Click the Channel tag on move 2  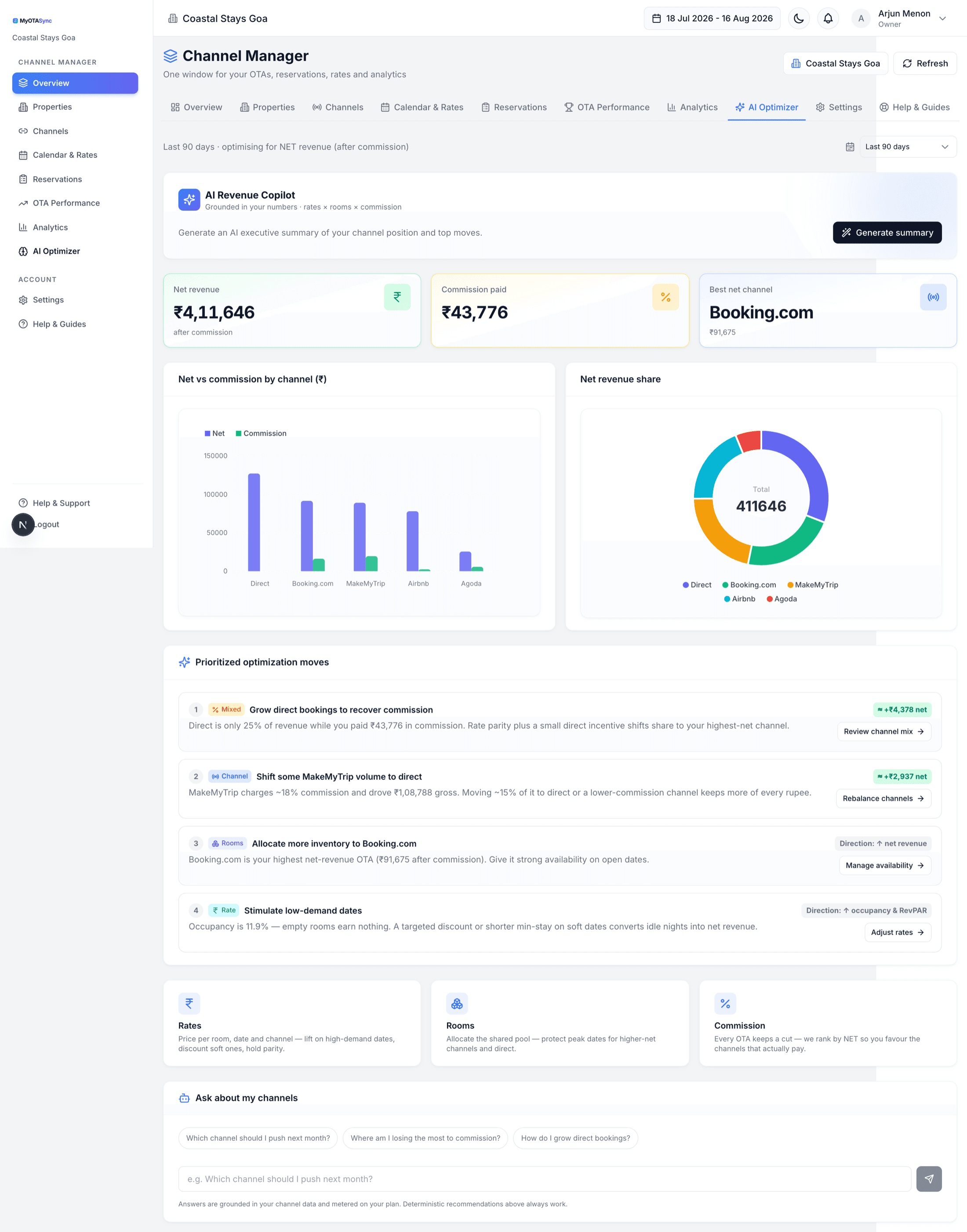click(x=230, y=776)
